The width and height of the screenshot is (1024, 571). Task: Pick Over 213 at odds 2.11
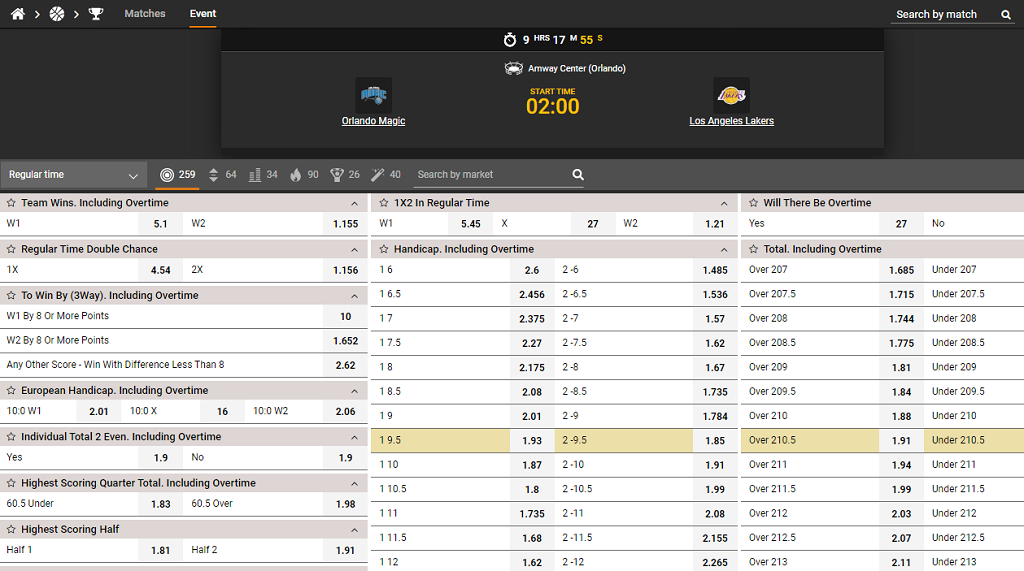click(x=901, y=562)
